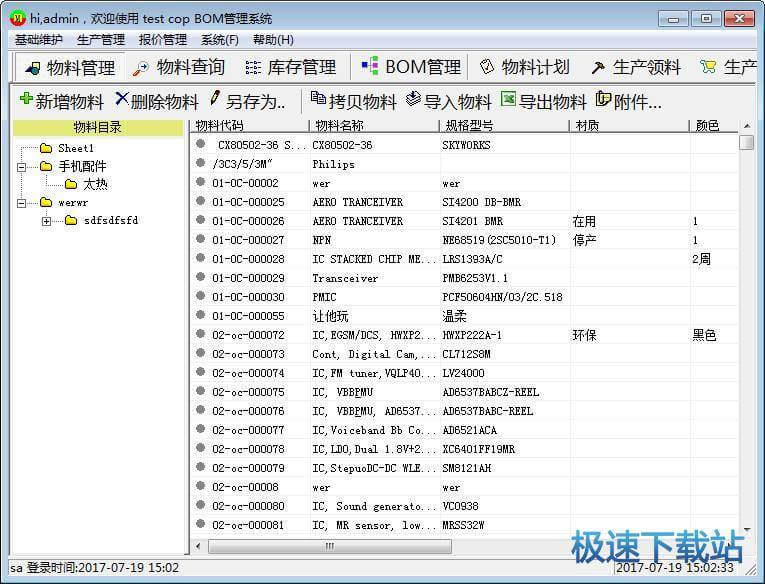
Task: Collapse the 手机配件 tree node
Action: click(x=22, y=166)
